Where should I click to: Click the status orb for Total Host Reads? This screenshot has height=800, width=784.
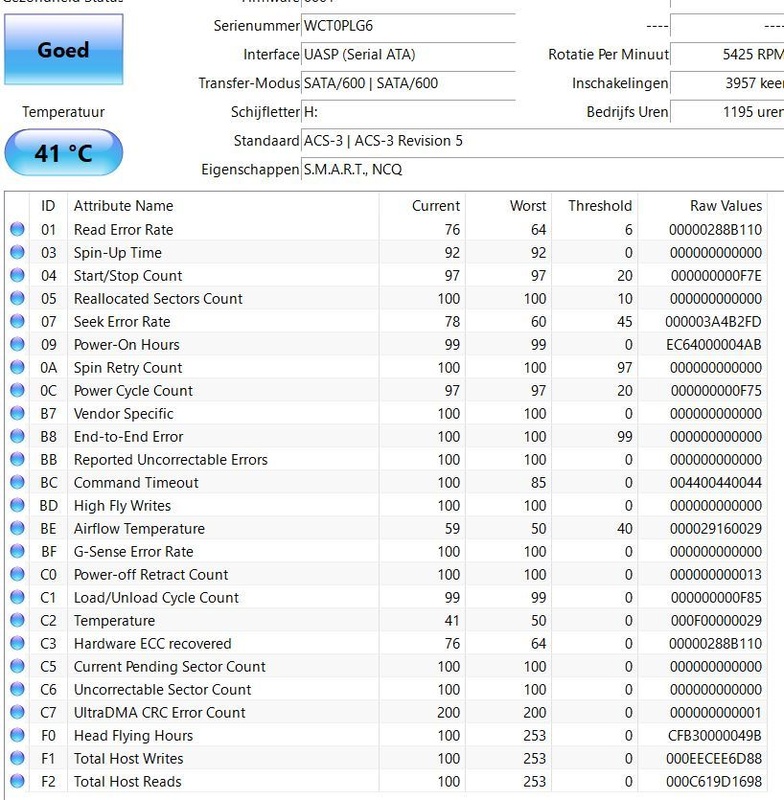(17, 781)
